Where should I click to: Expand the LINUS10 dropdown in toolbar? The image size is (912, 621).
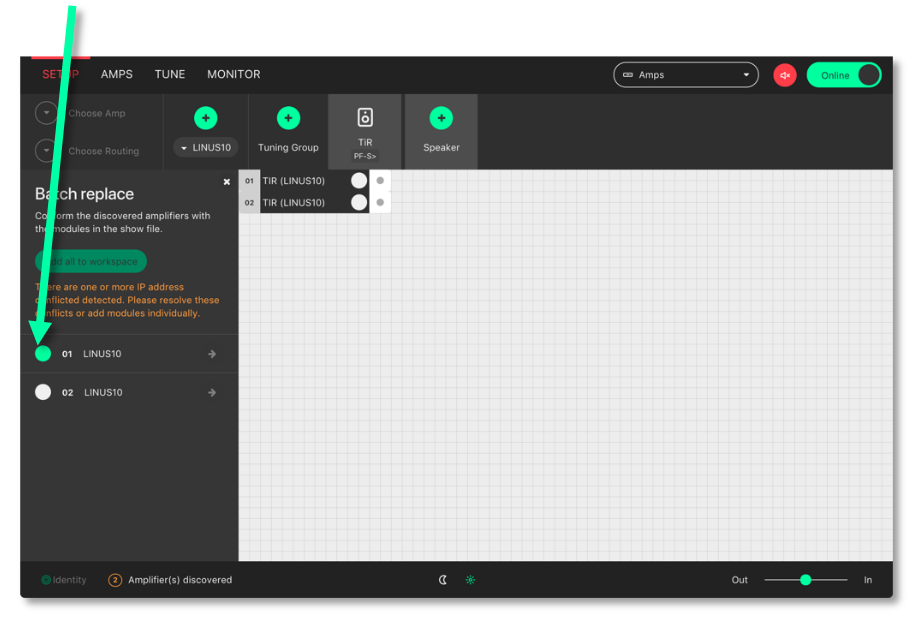coord(206,148)
